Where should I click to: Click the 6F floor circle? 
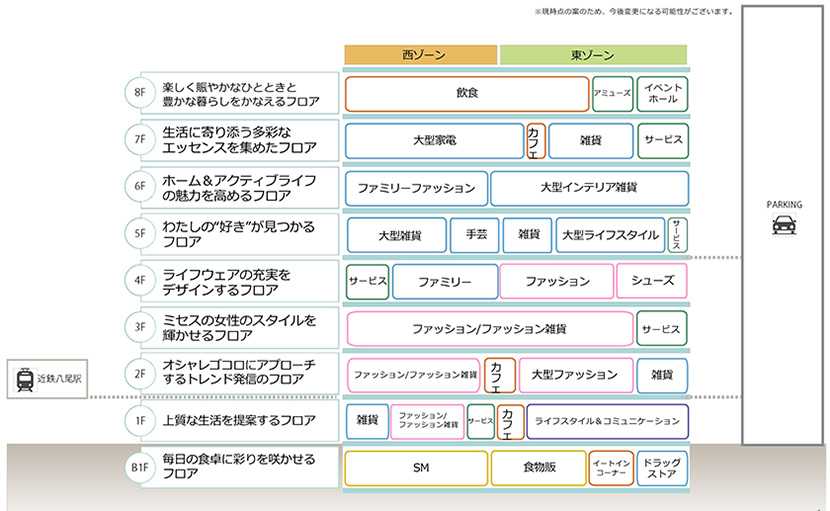tap(140, 186)
